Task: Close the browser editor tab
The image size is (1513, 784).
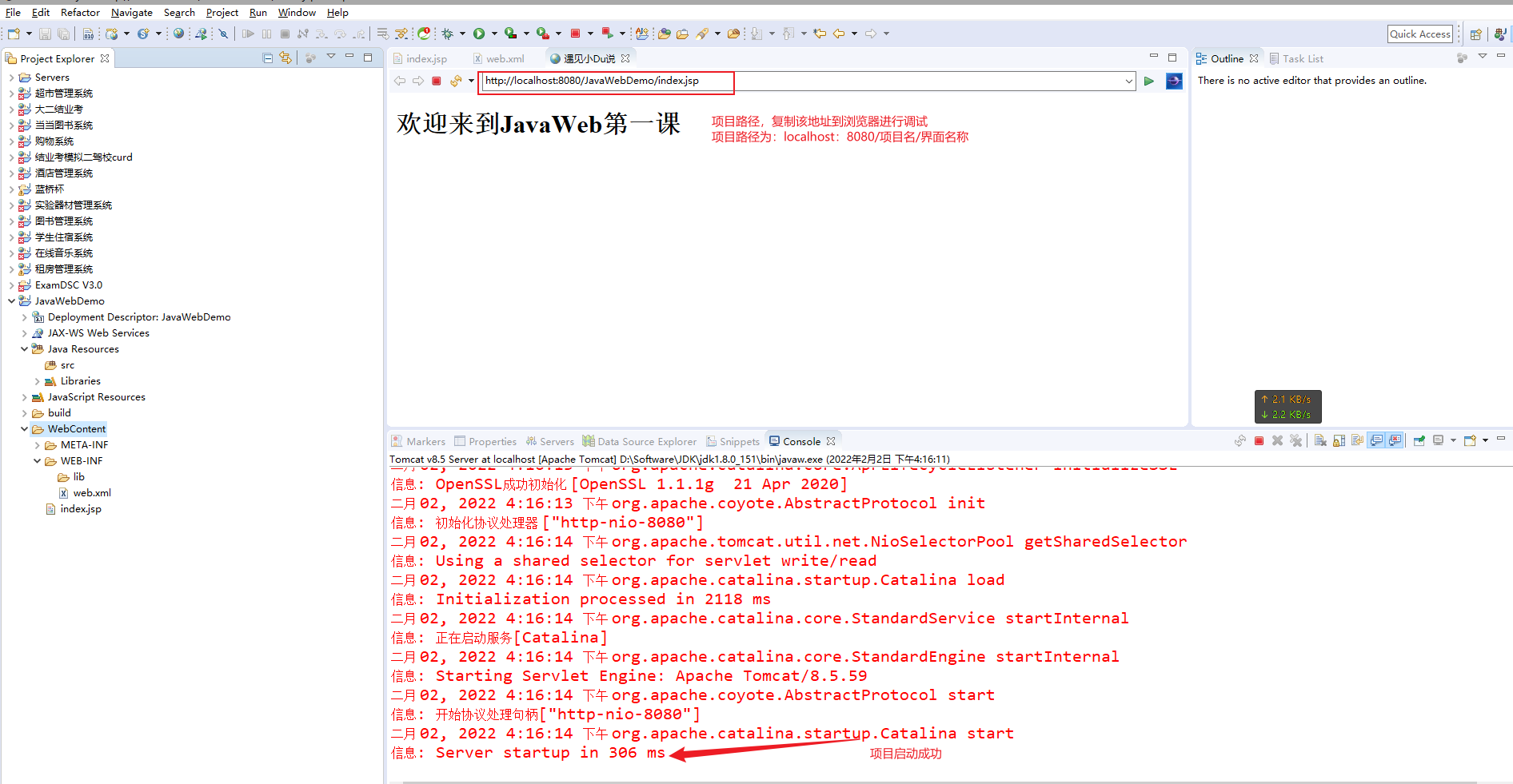Action: click(x=625, y=58)
